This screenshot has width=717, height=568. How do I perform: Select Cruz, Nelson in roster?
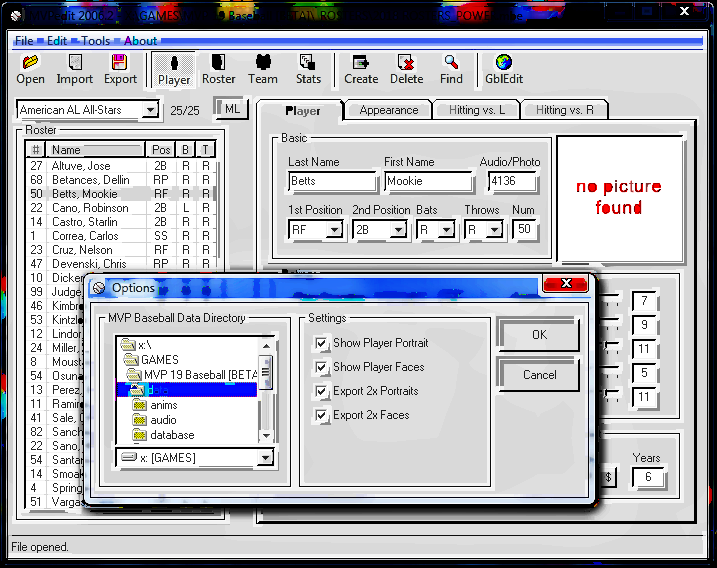120,250
